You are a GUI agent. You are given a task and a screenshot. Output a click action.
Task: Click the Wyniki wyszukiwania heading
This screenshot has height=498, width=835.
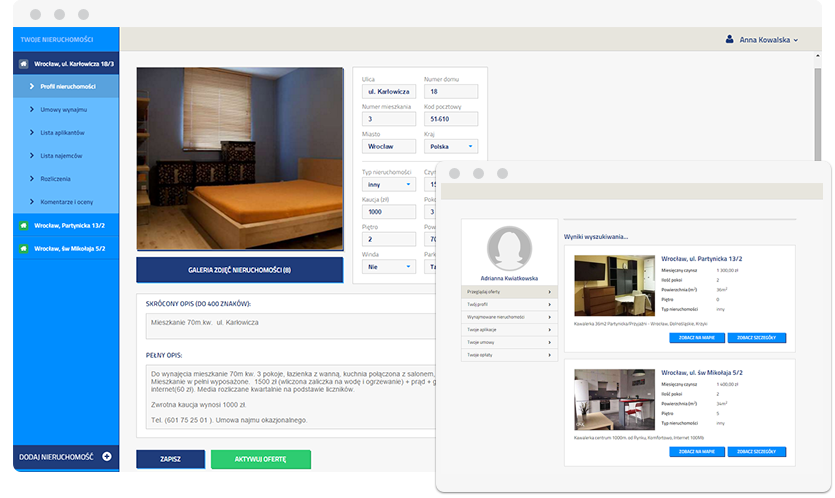point(596,237)
